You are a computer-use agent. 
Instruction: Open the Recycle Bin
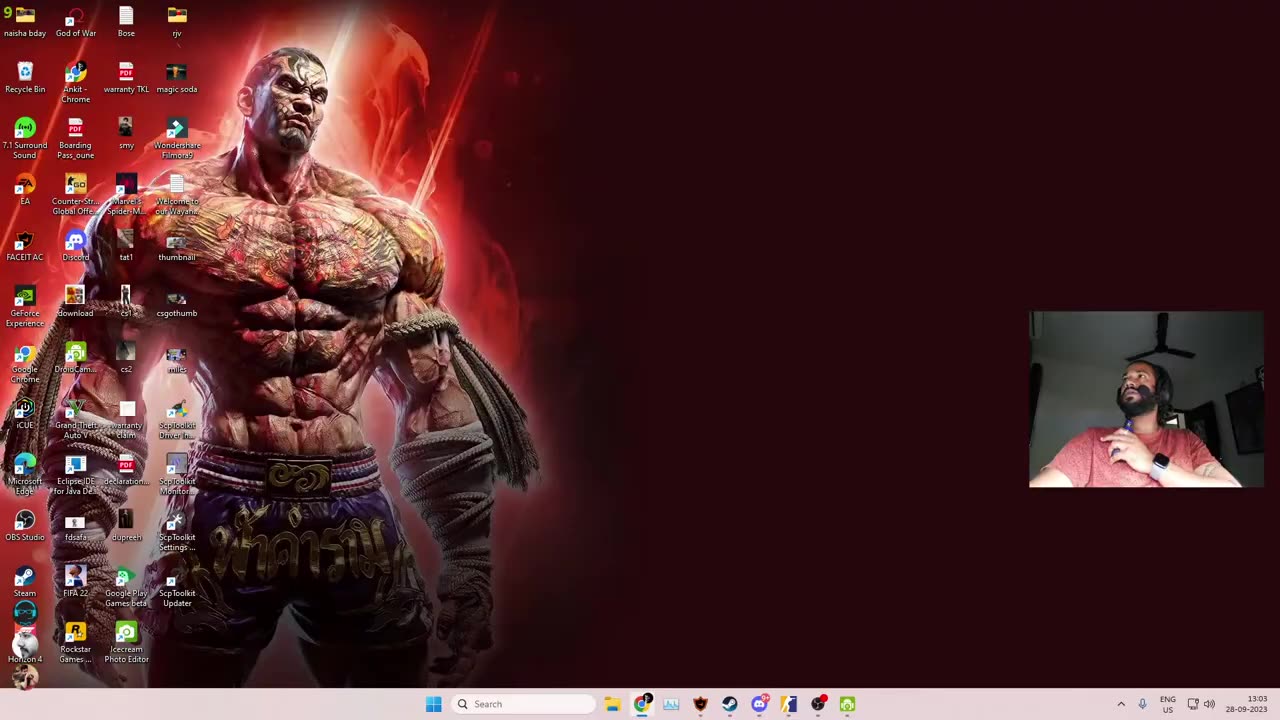point(25,78)
